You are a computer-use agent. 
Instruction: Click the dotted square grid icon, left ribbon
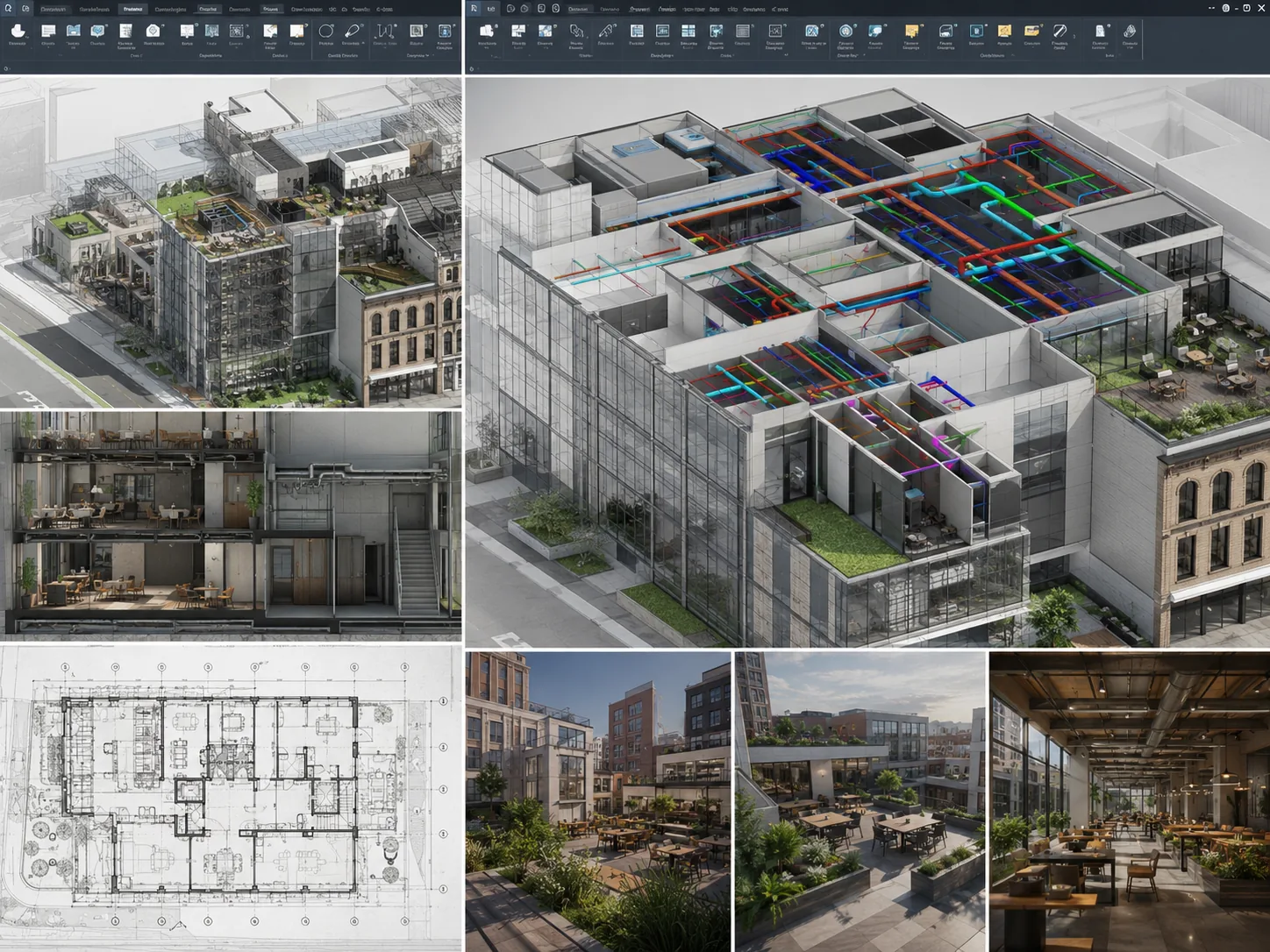[x=237, y=31]
